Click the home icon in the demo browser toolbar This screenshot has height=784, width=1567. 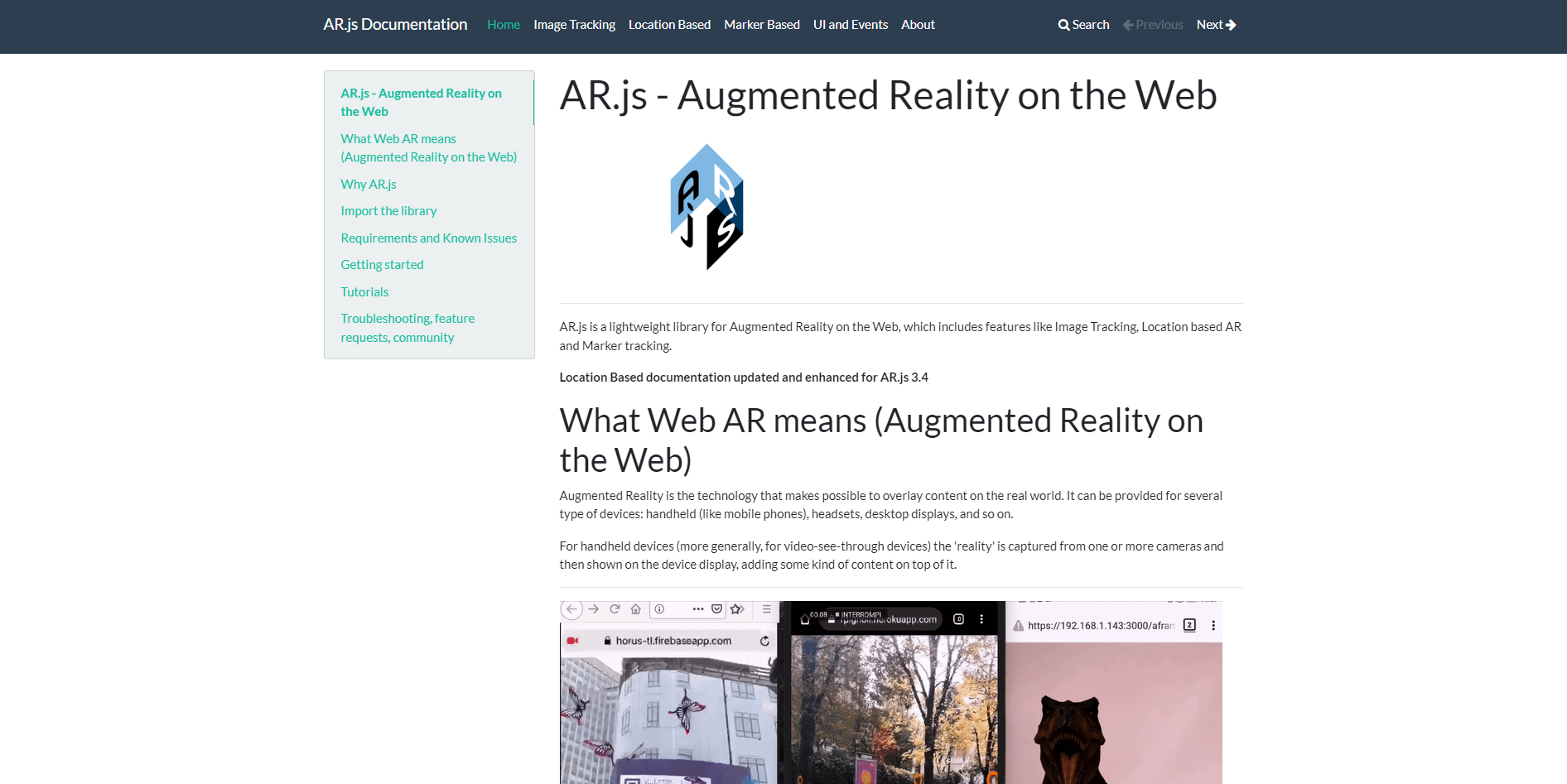pyautogui.click(x=635, y=609)
